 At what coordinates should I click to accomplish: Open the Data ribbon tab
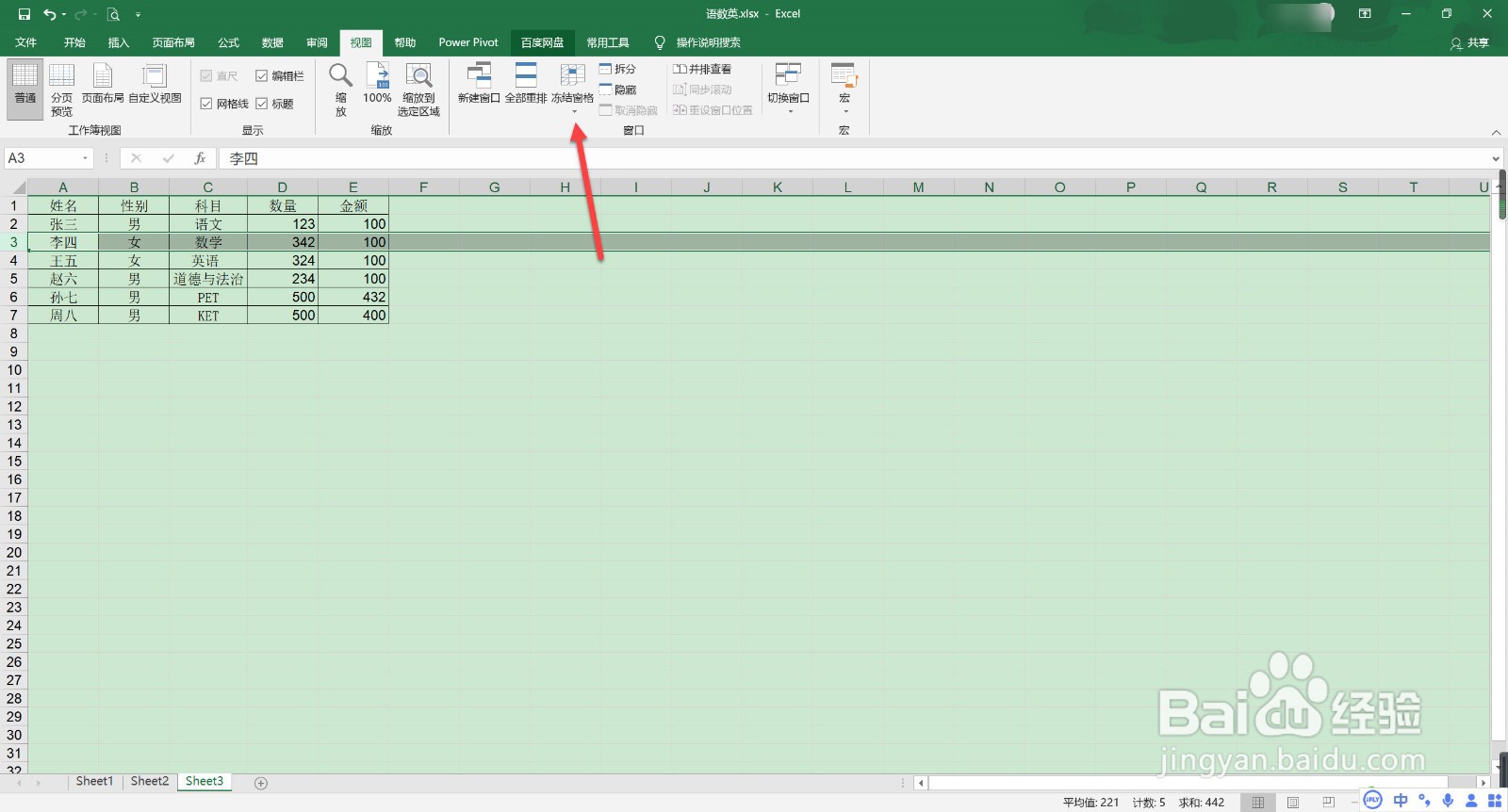click(272, 42)
